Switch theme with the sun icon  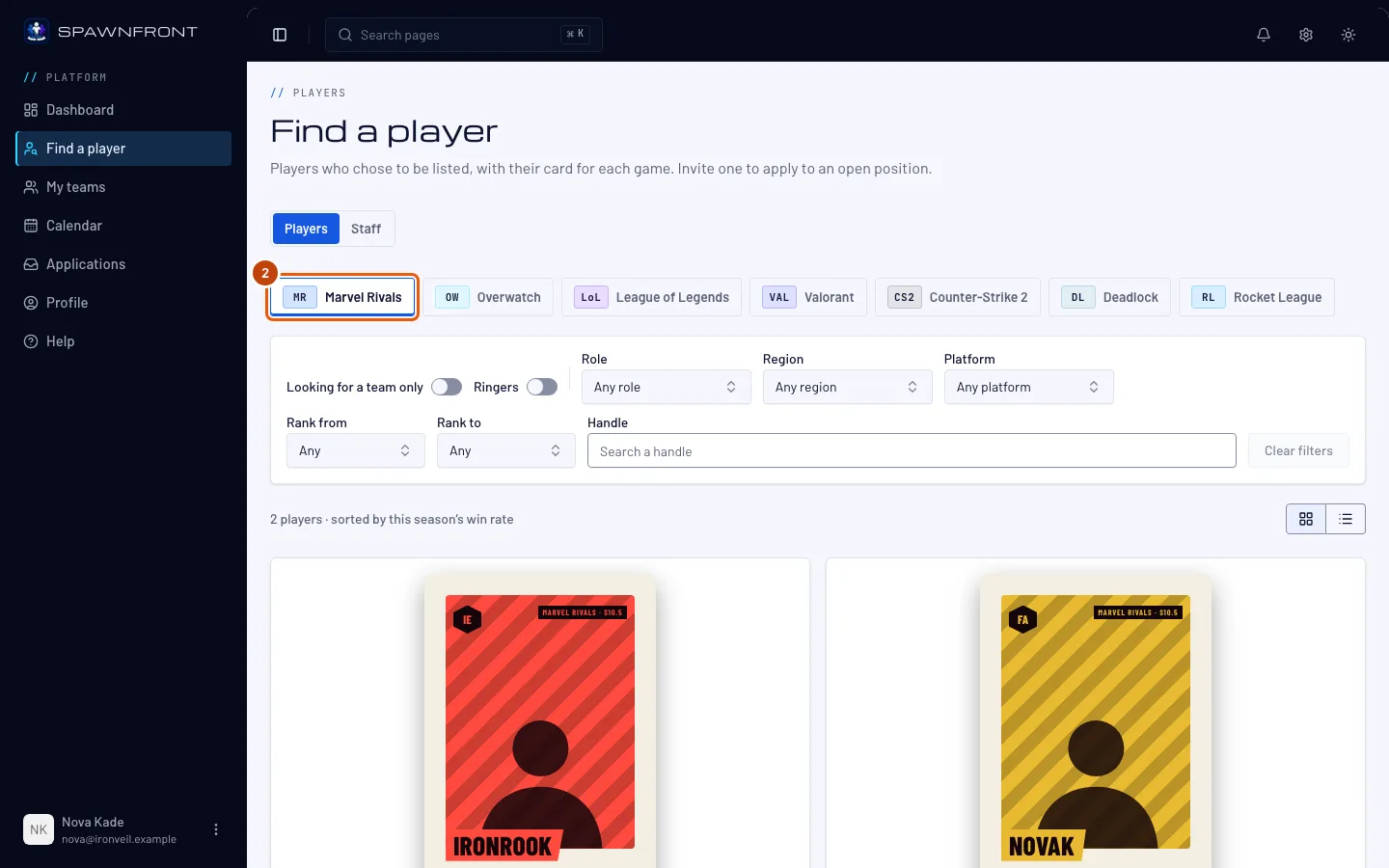pyautogui.click(x=1348, y=35)
